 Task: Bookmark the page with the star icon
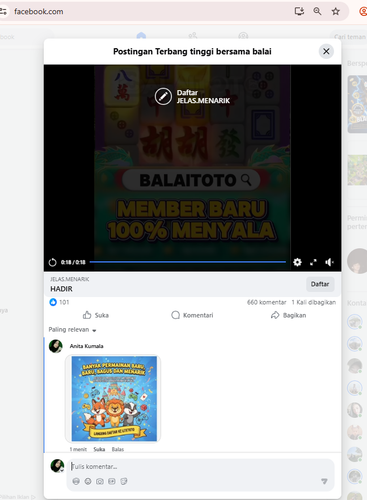tap(336, 11)
